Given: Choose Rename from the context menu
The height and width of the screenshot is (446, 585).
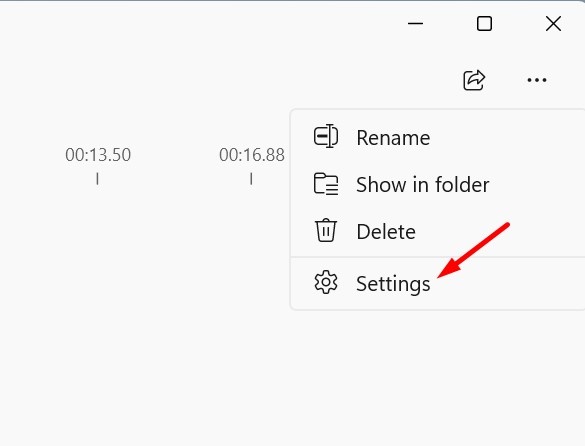Looking at the screenshot, I should pos(438,137).
